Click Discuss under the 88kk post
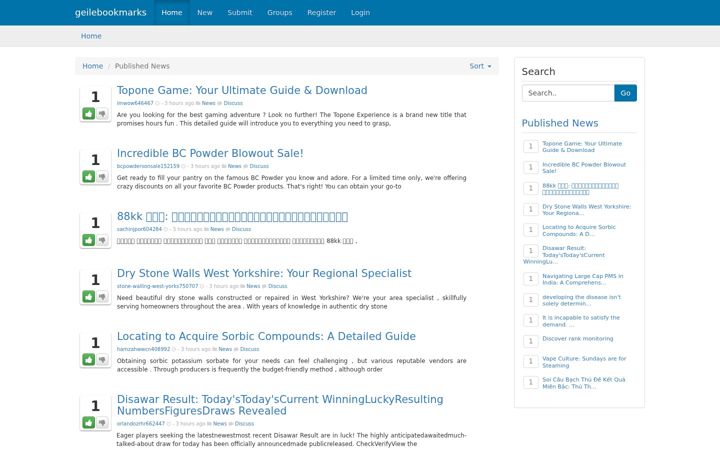The image size is (720, 450). tap(242, 229)
